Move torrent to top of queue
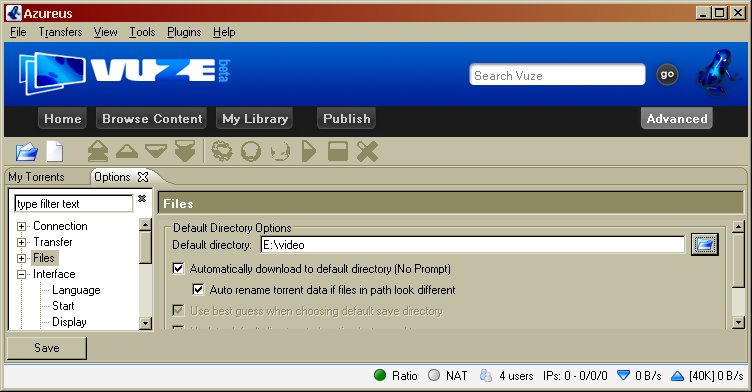 pos(98,151)
